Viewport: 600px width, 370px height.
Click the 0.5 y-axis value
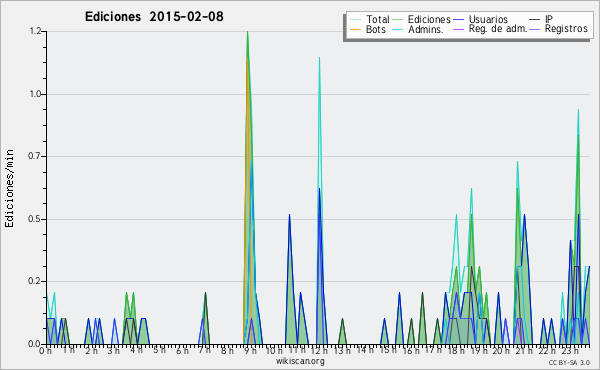[x=35, y=219]
